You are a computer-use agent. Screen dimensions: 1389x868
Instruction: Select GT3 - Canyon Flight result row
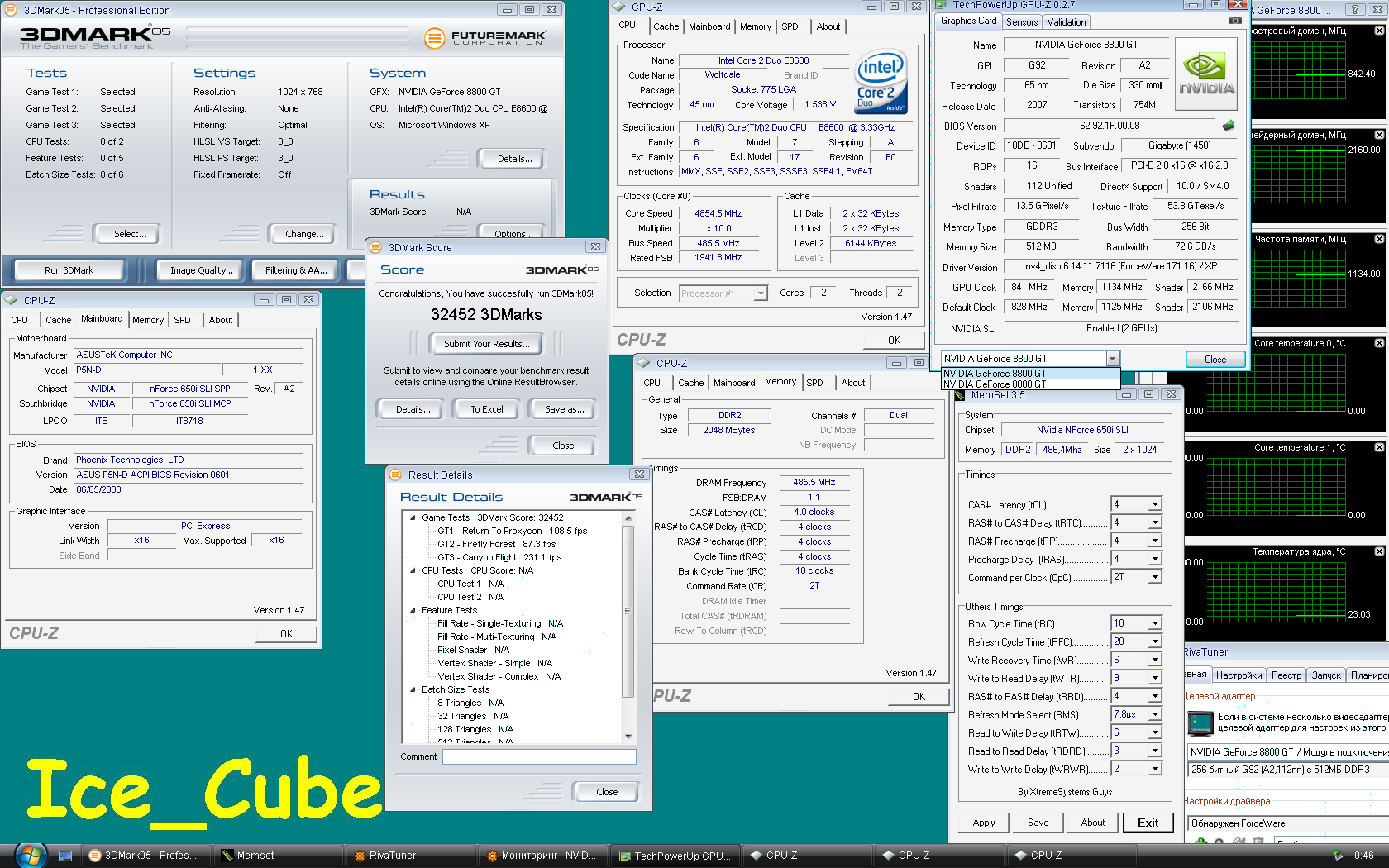point(499,557)
